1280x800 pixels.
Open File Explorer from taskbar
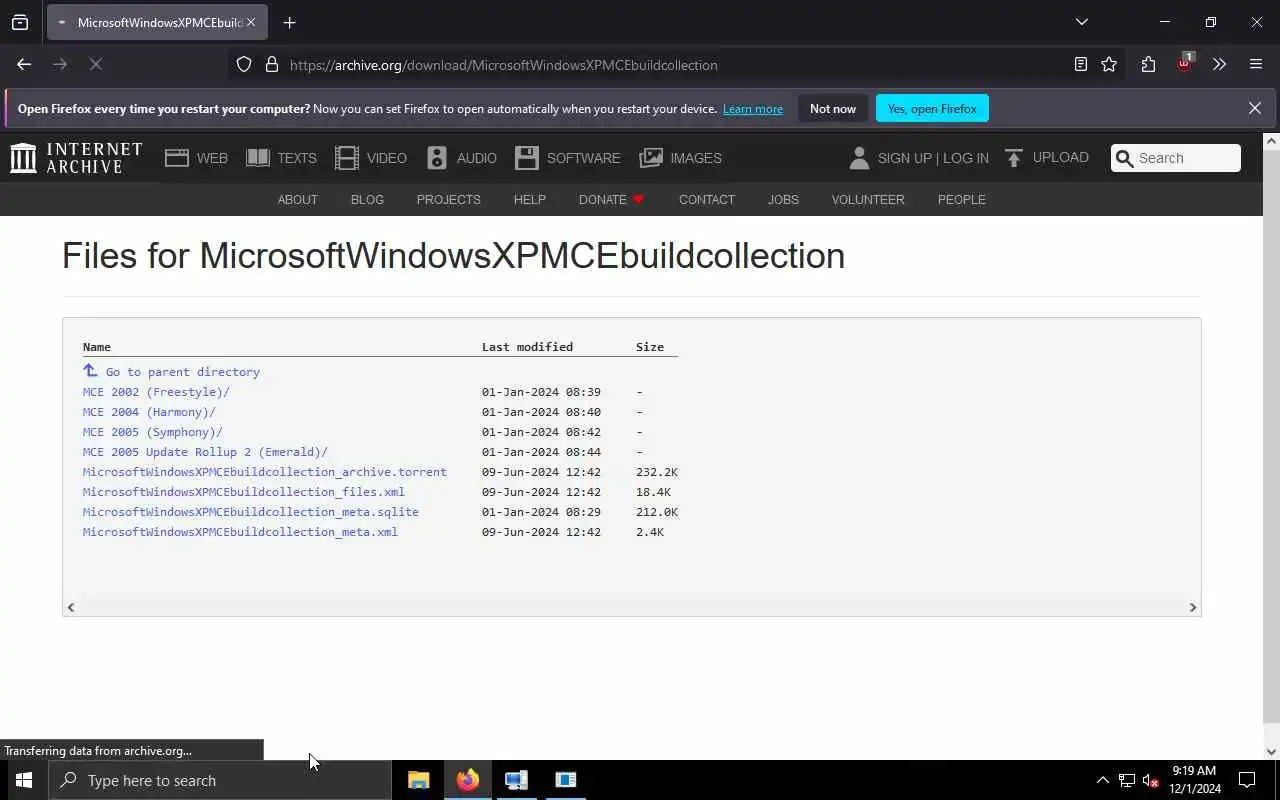click(418, 780)
